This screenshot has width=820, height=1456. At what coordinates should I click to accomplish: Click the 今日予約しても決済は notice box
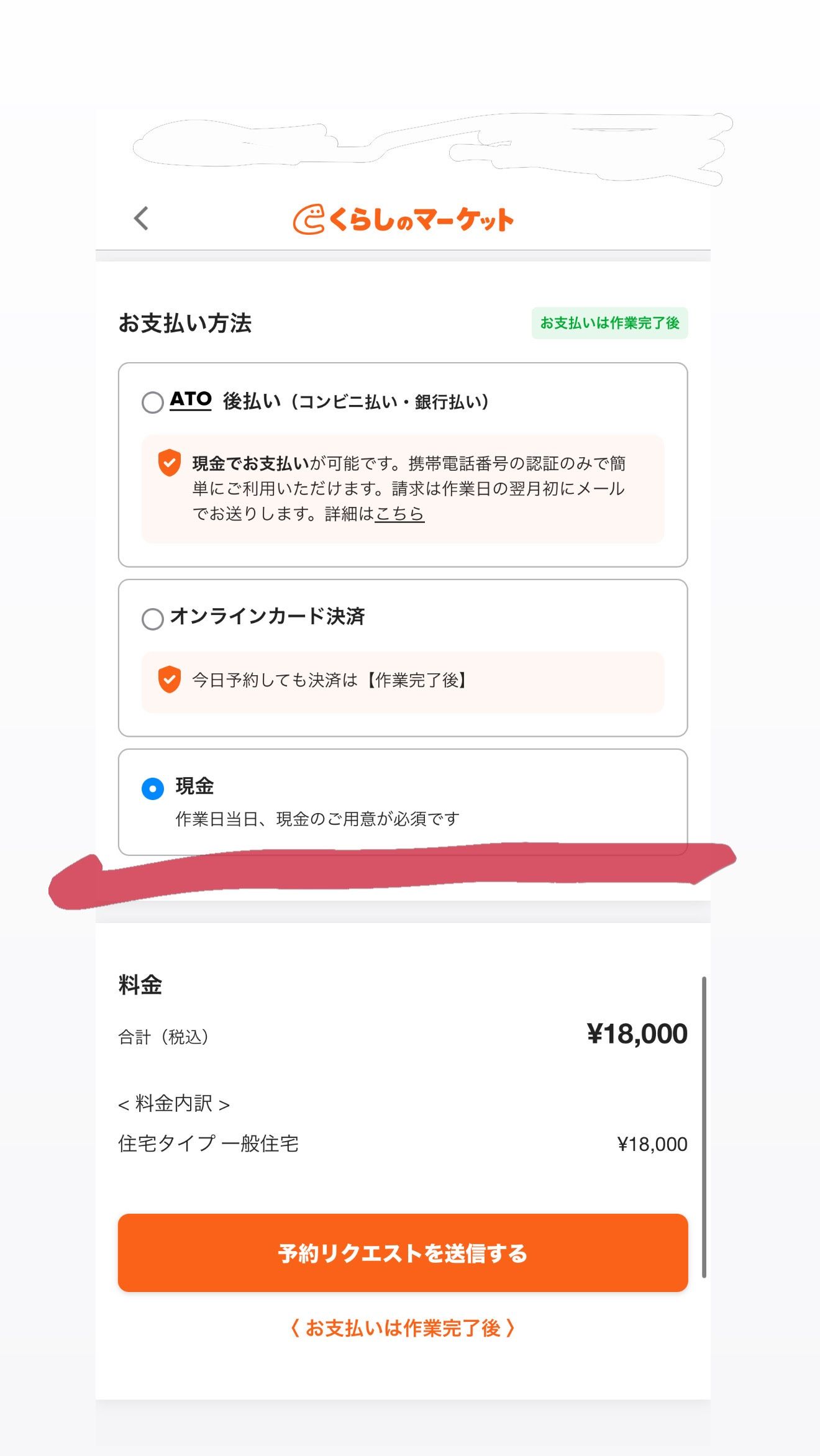403,681
